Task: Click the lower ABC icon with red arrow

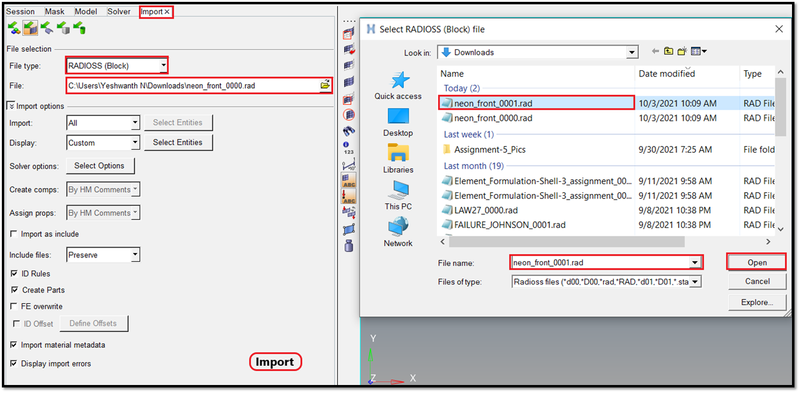Action: (349, 196)
